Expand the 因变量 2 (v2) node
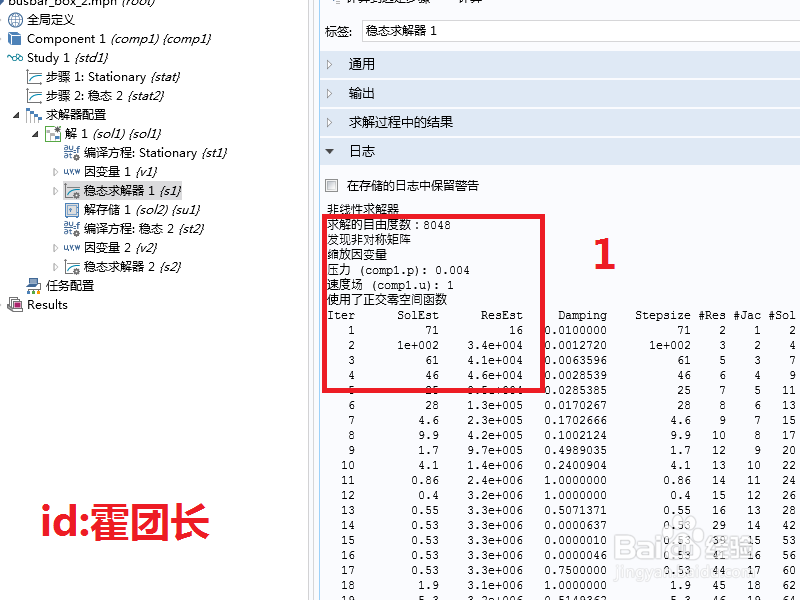This screenshot has width=800, height=600. pyautogui.click(x=56, y=247)
